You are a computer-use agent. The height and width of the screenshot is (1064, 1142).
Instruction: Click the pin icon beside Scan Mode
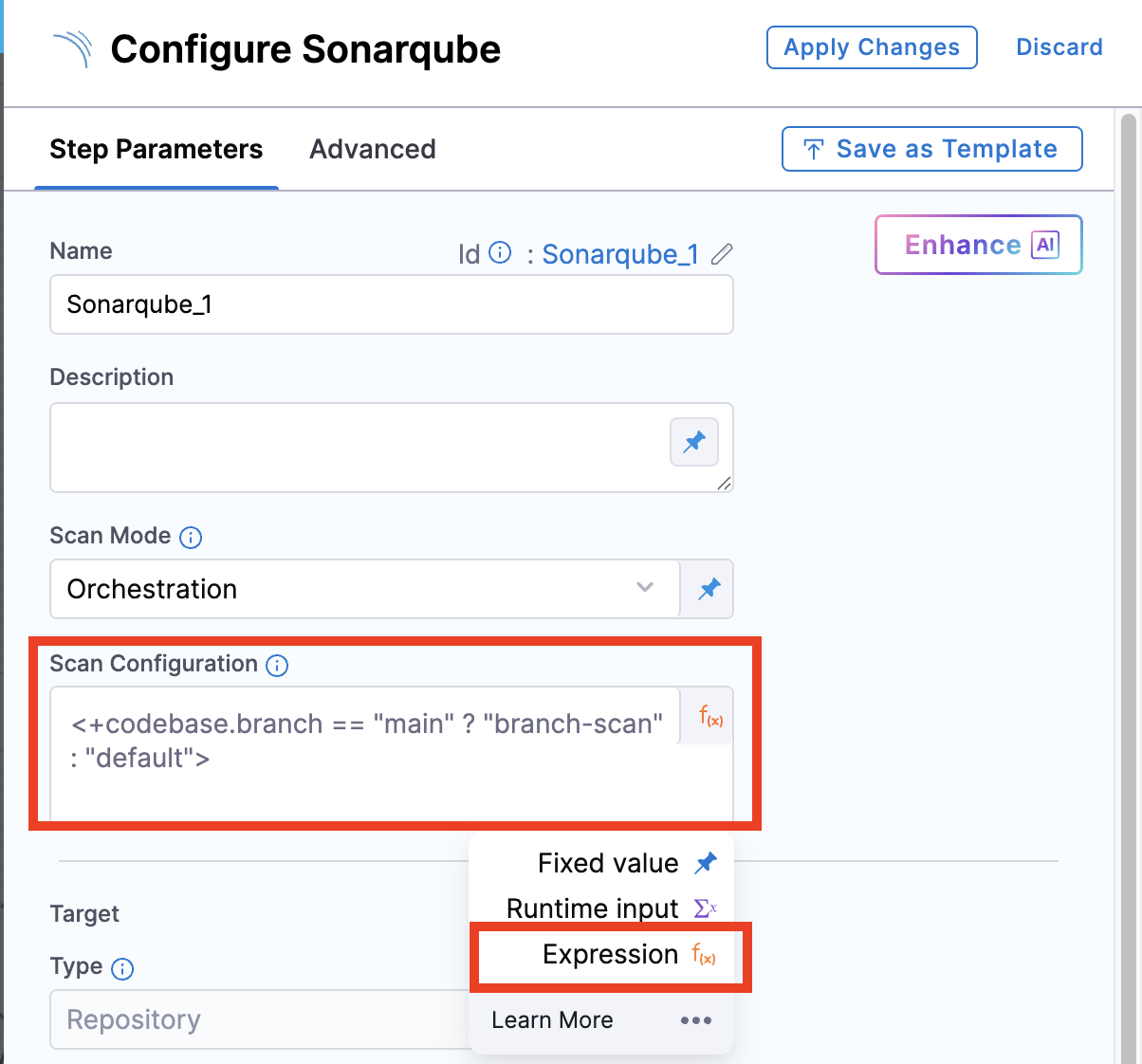(709, 589)
